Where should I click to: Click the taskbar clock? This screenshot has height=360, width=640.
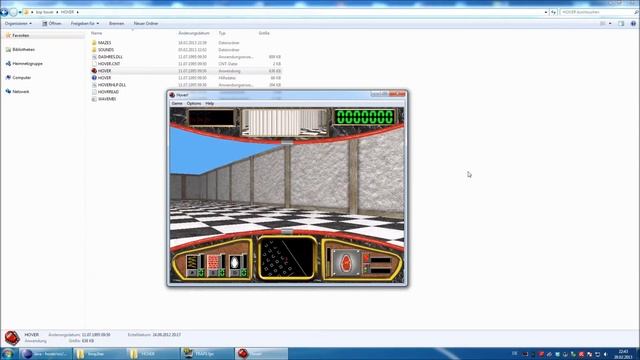pyautogui.click(x=623, y=354)
